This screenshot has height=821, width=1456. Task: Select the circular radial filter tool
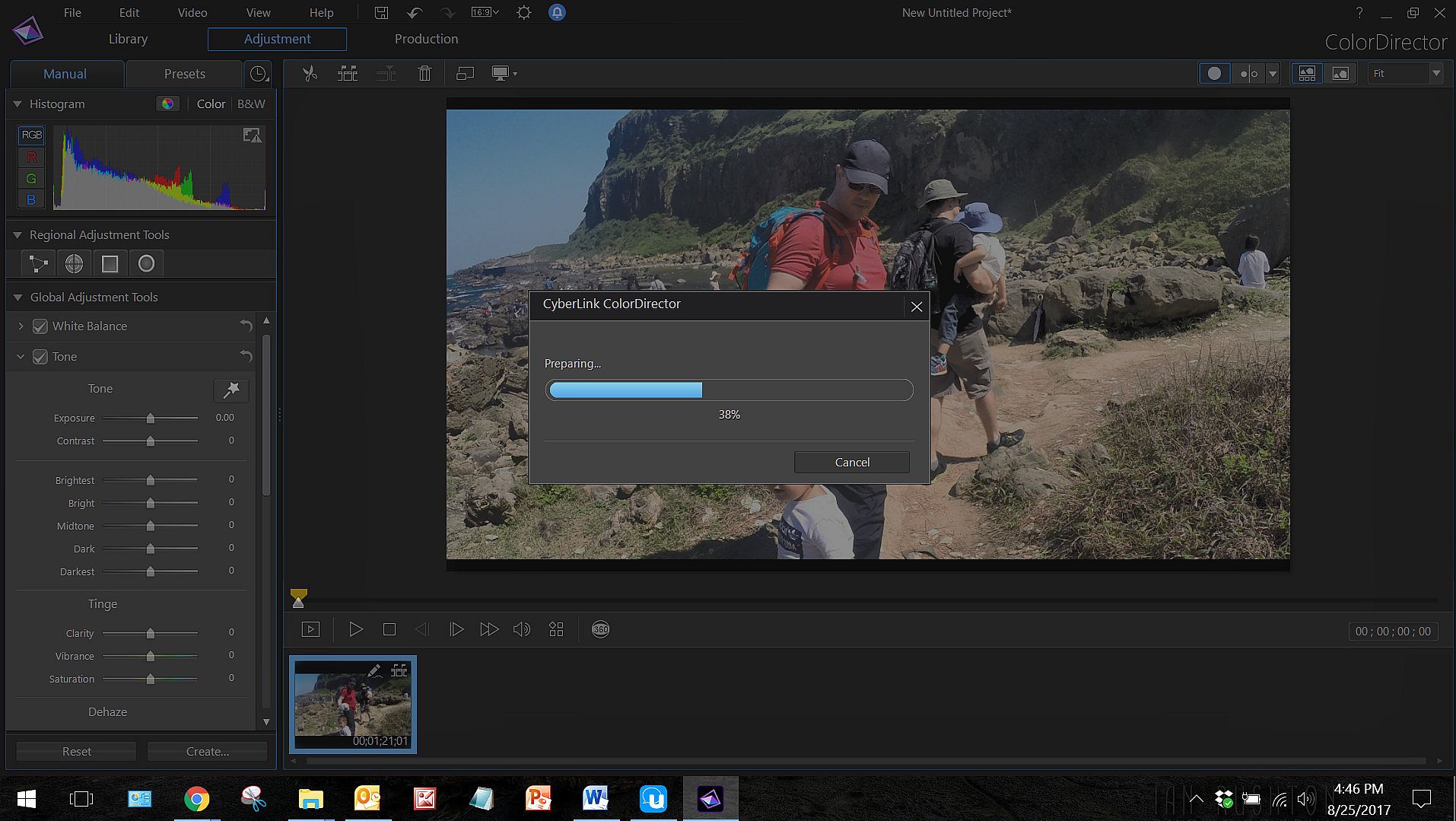pyautogui.click(x=146, y=264)
